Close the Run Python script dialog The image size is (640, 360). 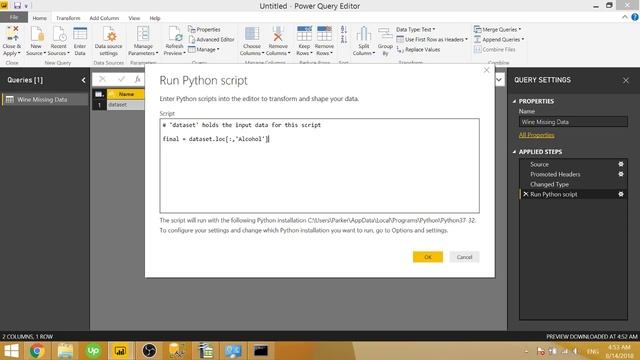coord(486,70)
